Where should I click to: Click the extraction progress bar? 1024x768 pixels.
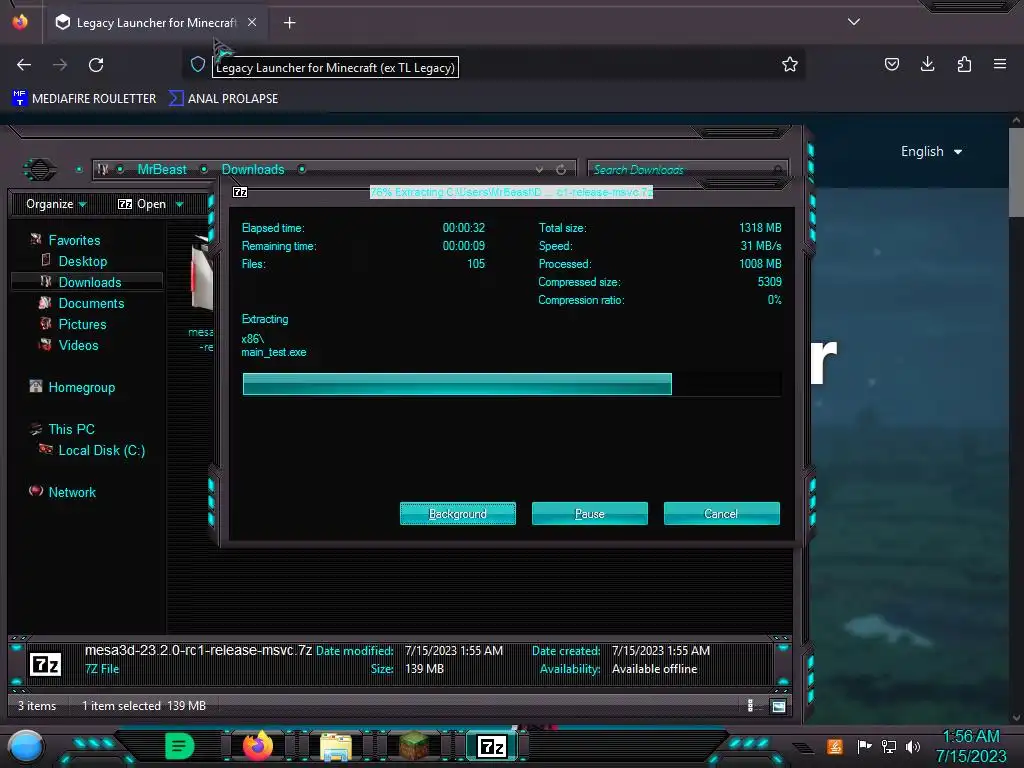(511, 384)
